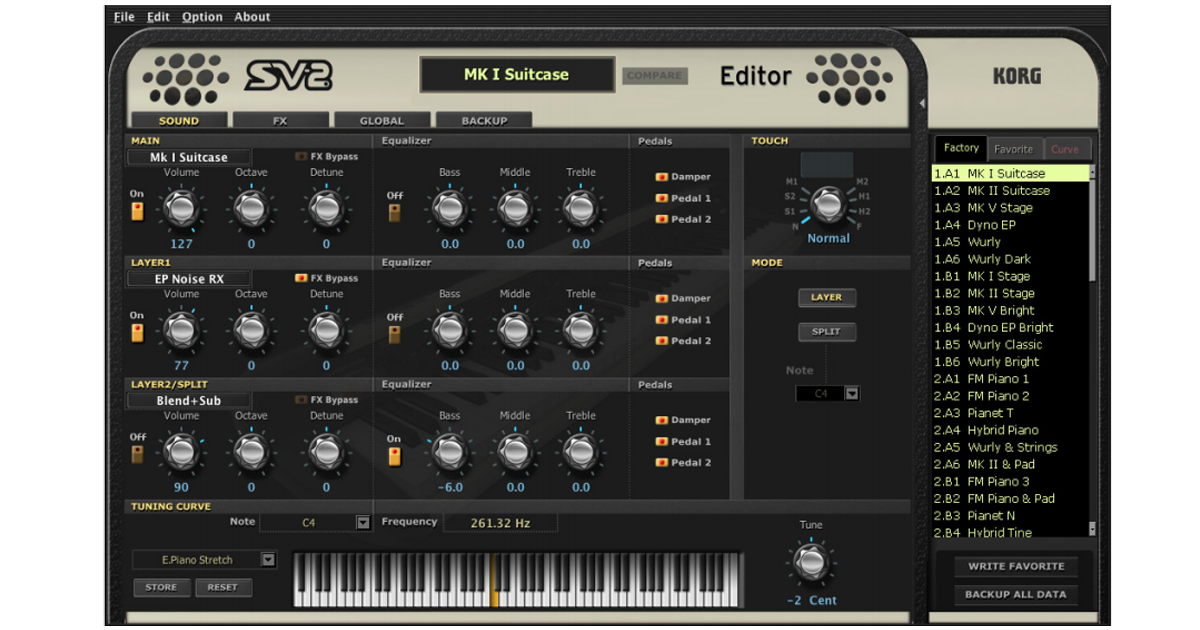Click the Main equalizer Treble knob
The height and width of the screenshot is (630, 1200).
pyautogui.click(x=581, y=208)
